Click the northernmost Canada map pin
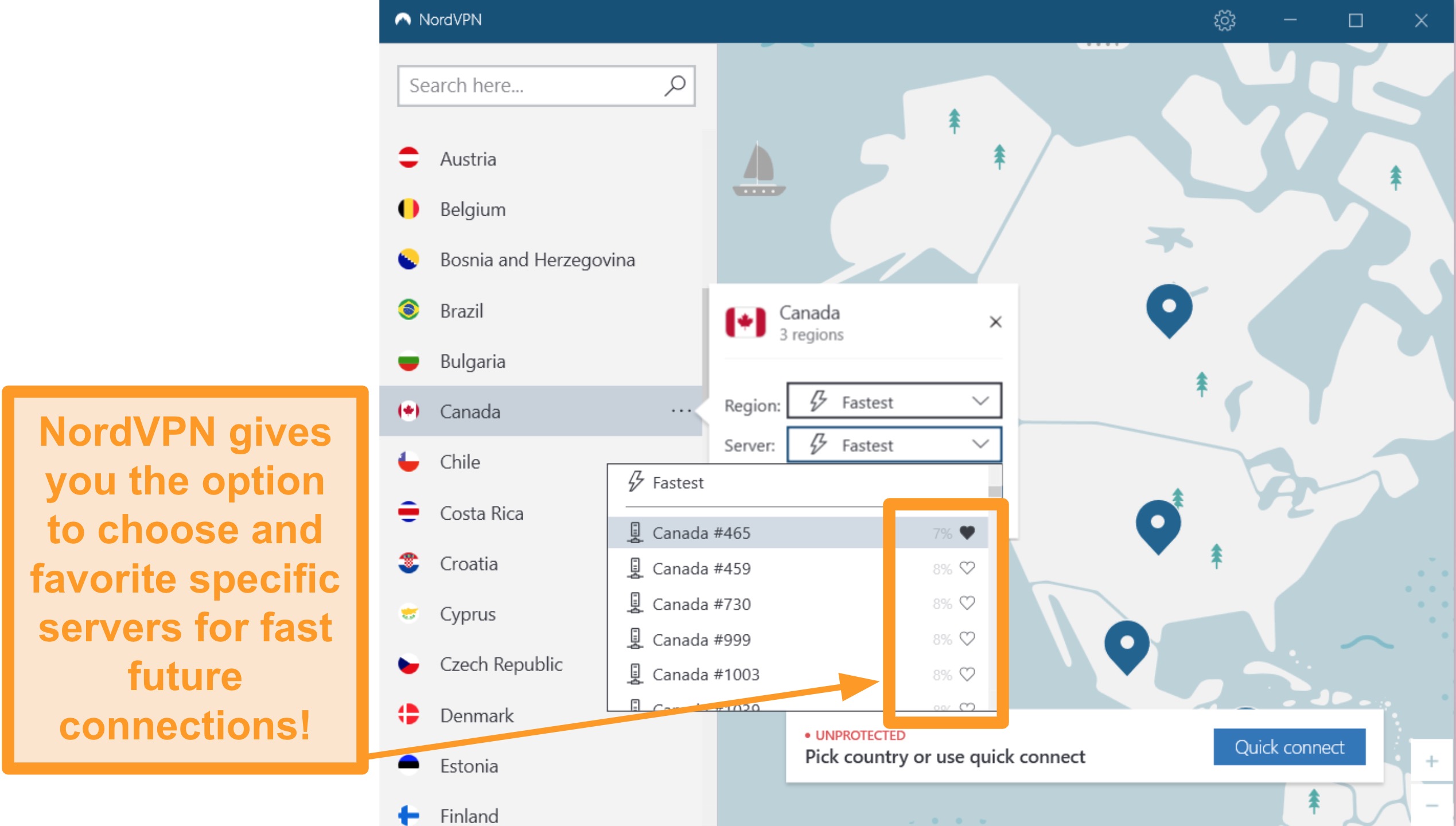 [x=1169, y=311]
